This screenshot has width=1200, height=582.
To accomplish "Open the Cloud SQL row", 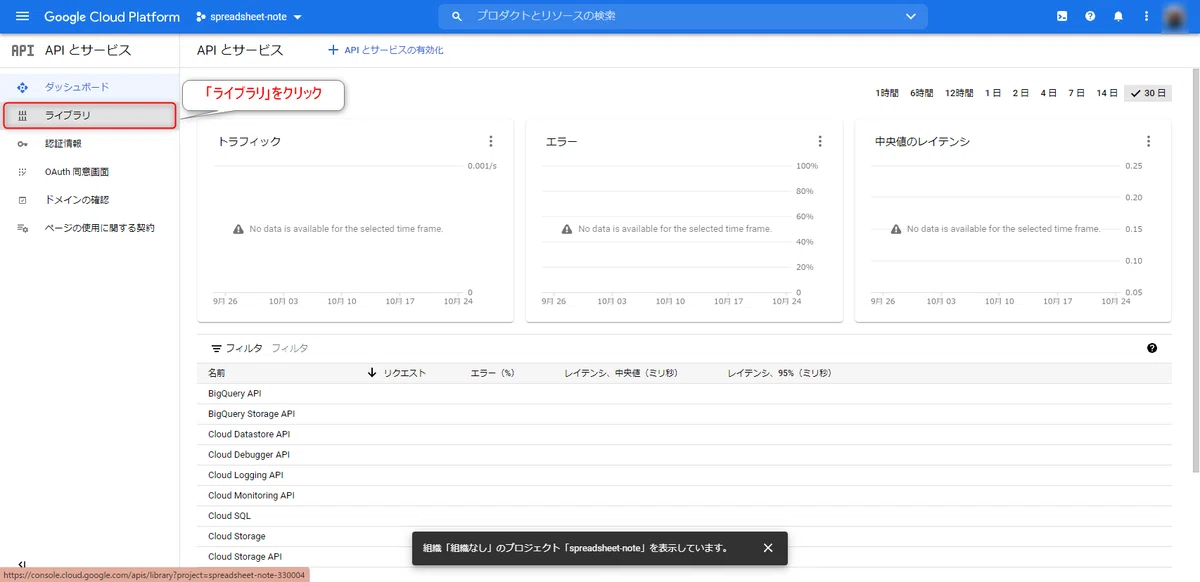I will pos(684,516).
